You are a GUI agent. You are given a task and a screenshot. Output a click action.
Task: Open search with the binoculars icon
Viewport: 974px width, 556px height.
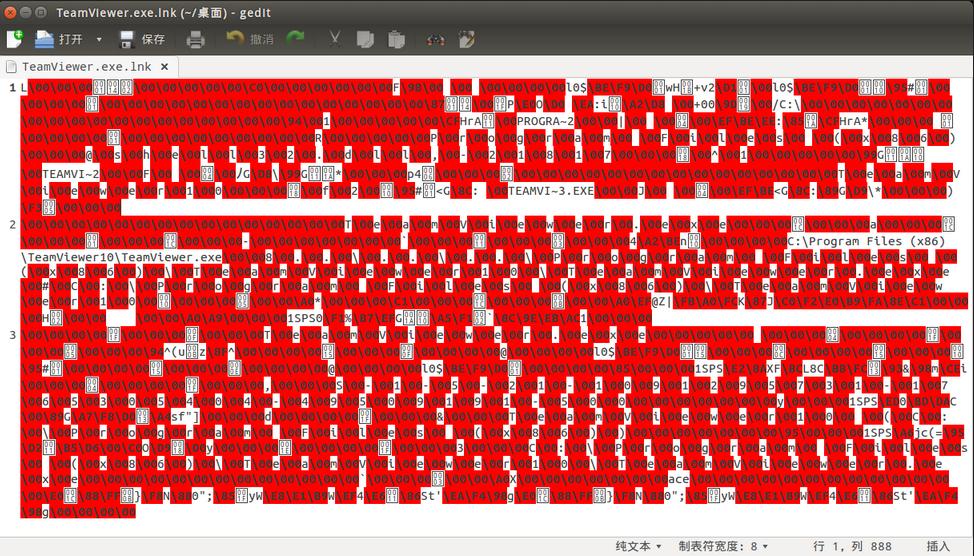tap(435, 40)
